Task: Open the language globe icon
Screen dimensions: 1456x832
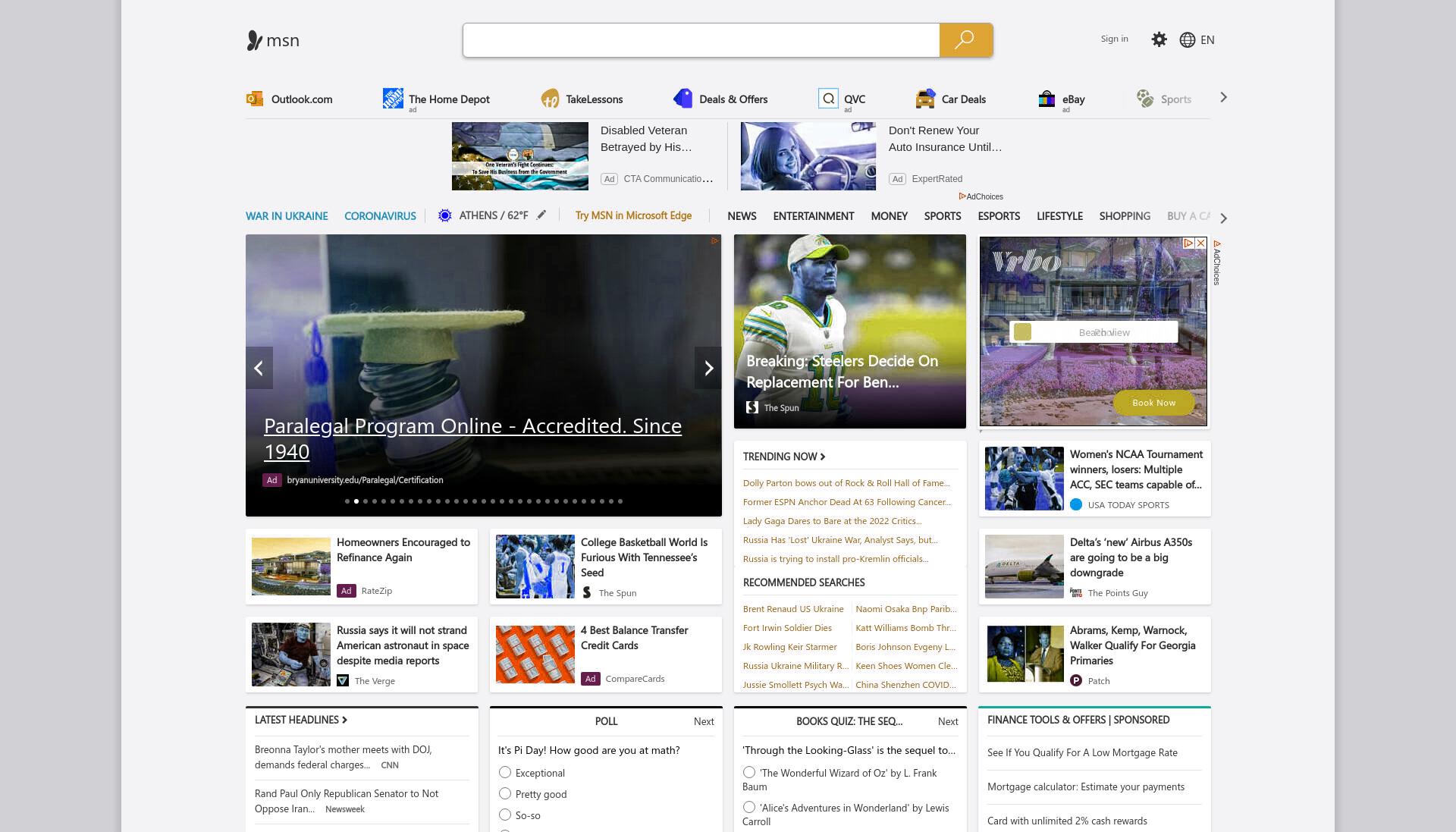Action: 1188,40
